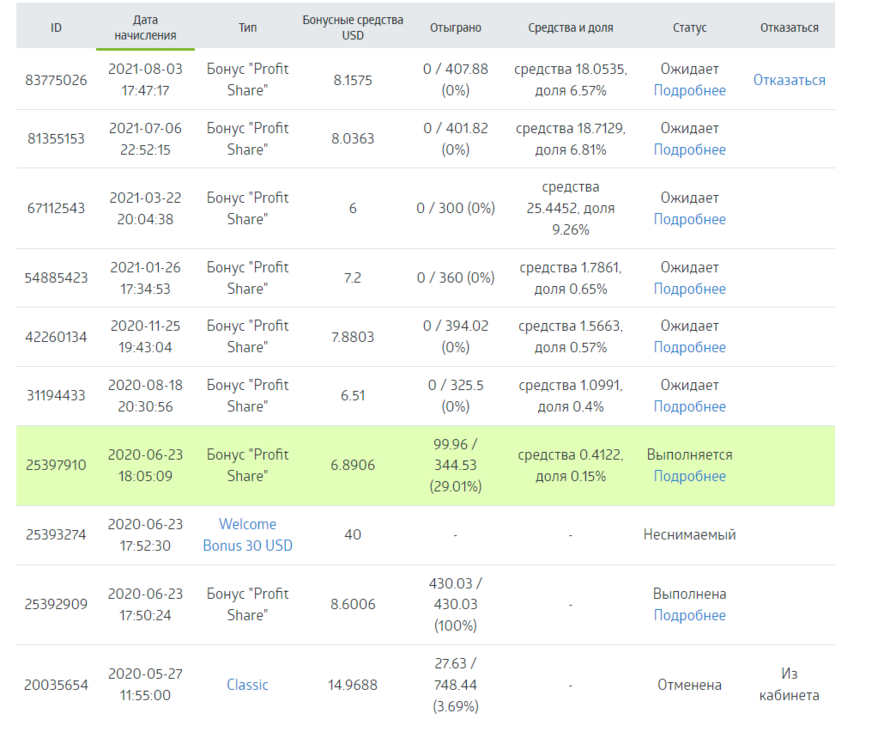Open Подробнее for bonus 54885423

pyautogui.click(x=689, y=288)
